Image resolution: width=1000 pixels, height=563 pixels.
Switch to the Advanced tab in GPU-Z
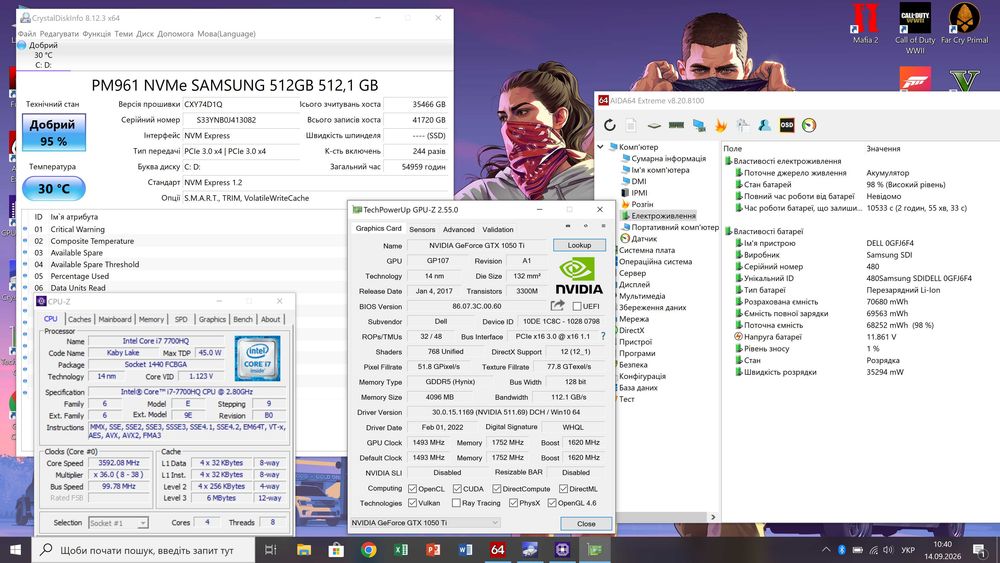(459, 230)
